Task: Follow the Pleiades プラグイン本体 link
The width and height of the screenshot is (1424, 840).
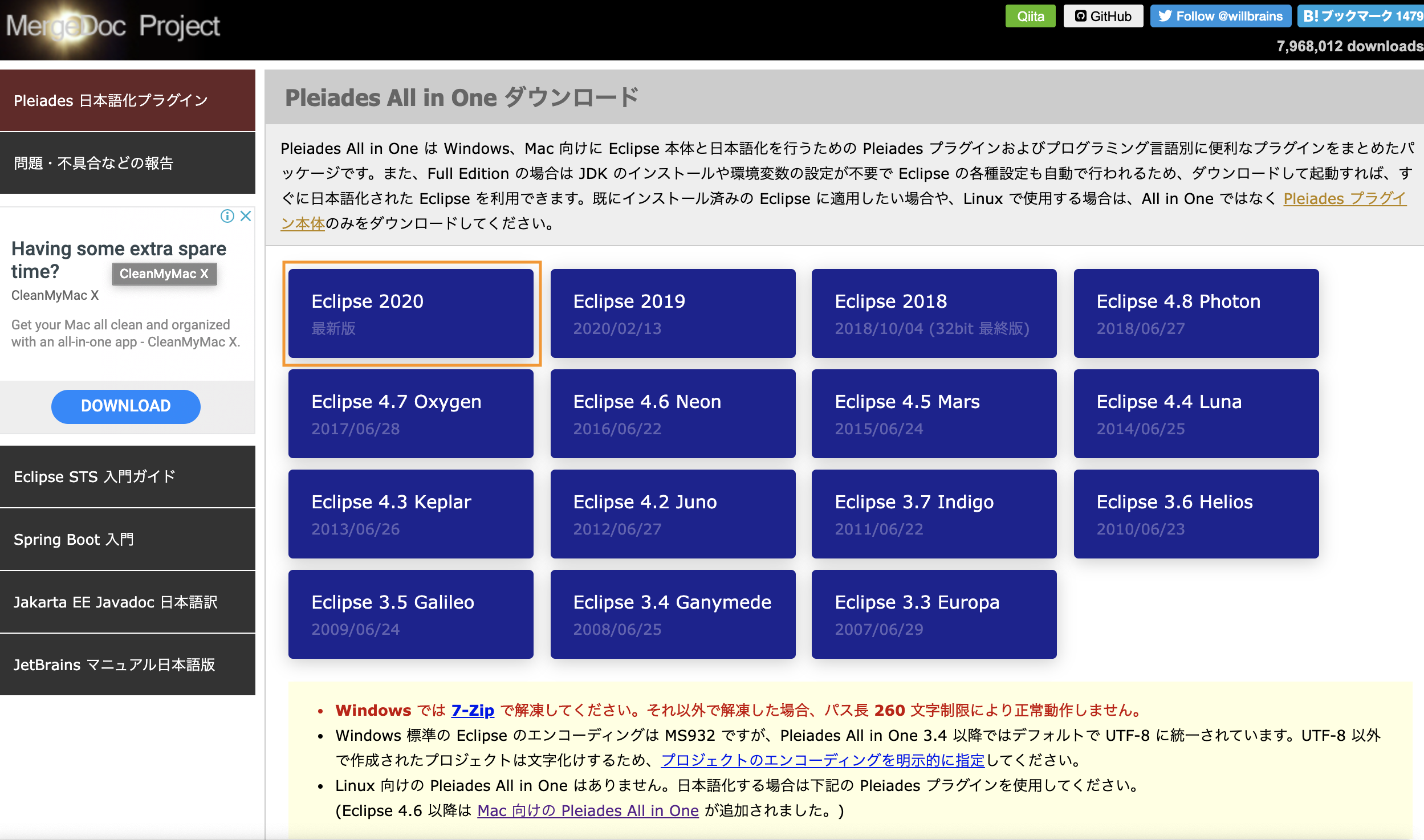Action: coord(1344,198)
